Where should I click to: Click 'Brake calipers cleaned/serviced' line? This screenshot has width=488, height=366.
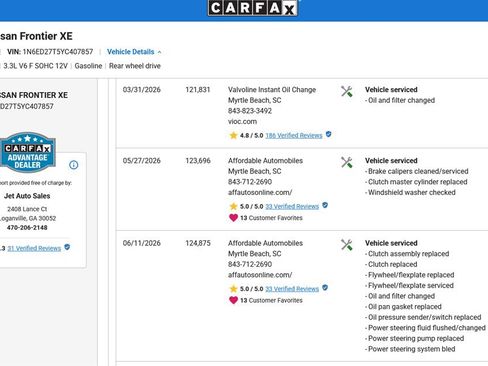(x=417, y=171)
